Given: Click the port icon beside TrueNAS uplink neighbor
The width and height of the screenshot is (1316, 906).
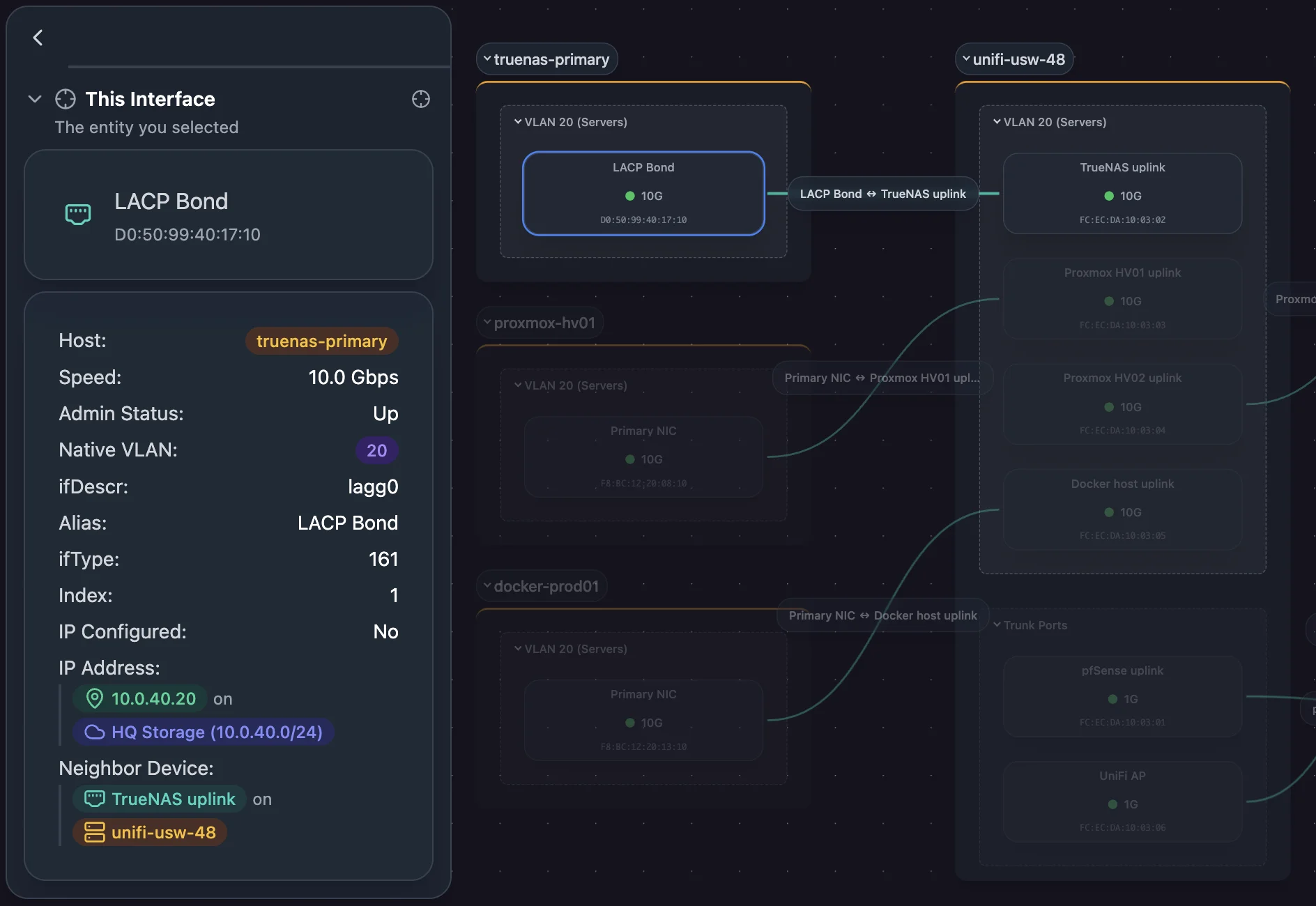Looking at the screenshot, I should pos(95,799).
